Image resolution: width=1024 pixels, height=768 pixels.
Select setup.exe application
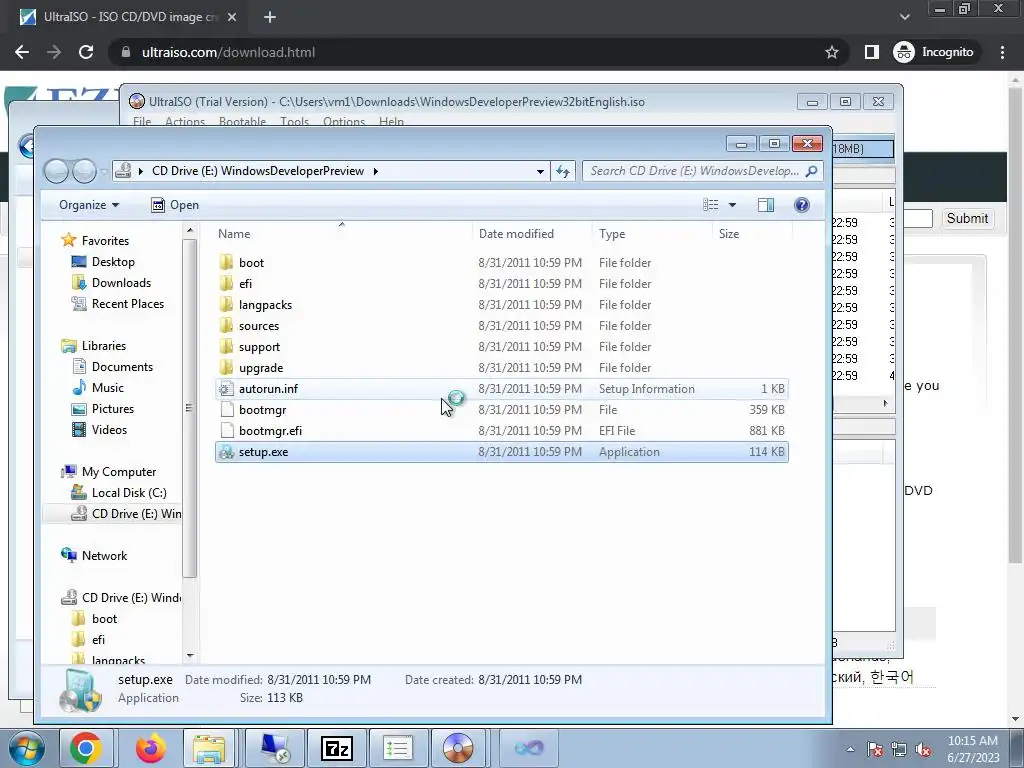click(x=502, y=452)
